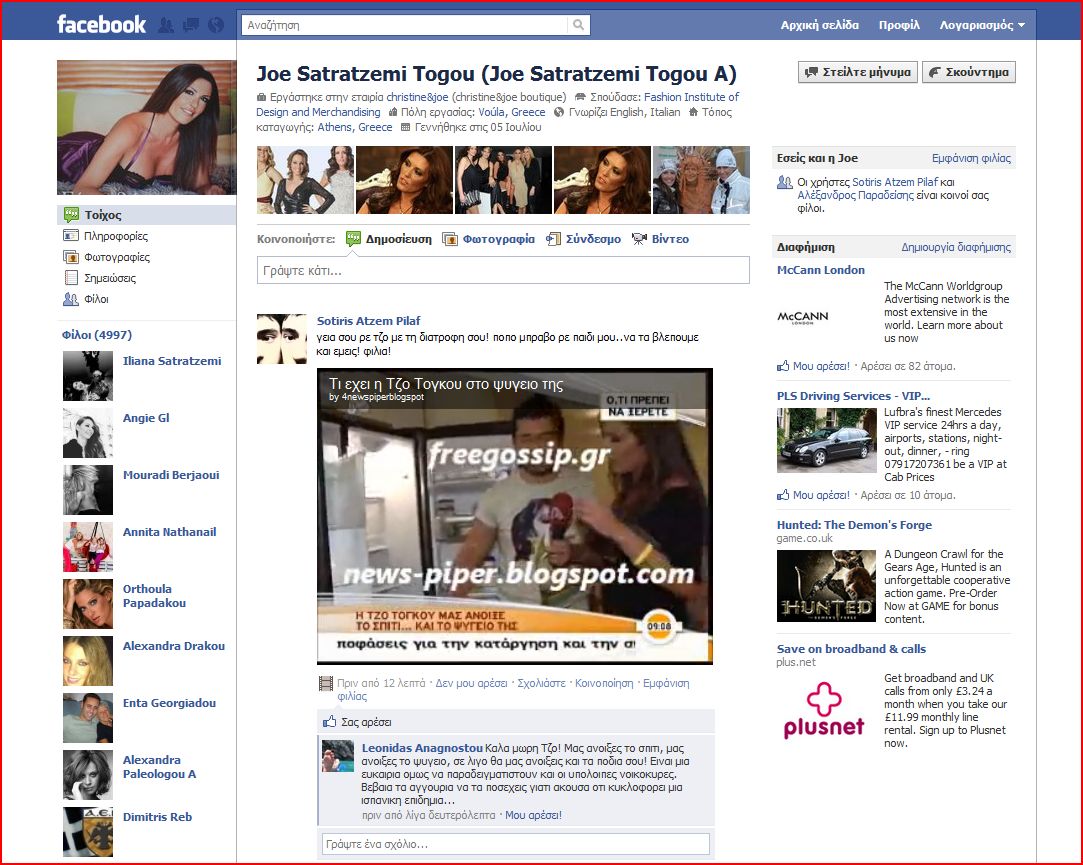
Task: Click the Σημειώσεις notes icon
Action: [x=70, y=278]
